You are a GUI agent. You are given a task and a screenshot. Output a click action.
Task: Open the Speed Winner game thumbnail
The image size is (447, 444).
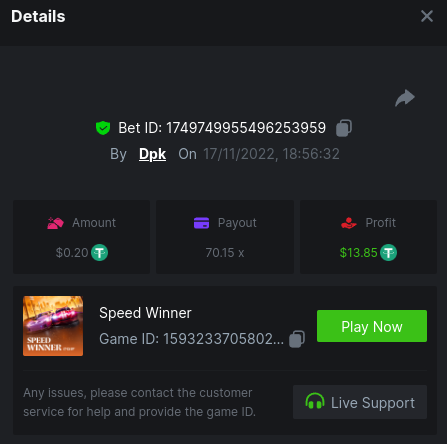coord(53,326)
